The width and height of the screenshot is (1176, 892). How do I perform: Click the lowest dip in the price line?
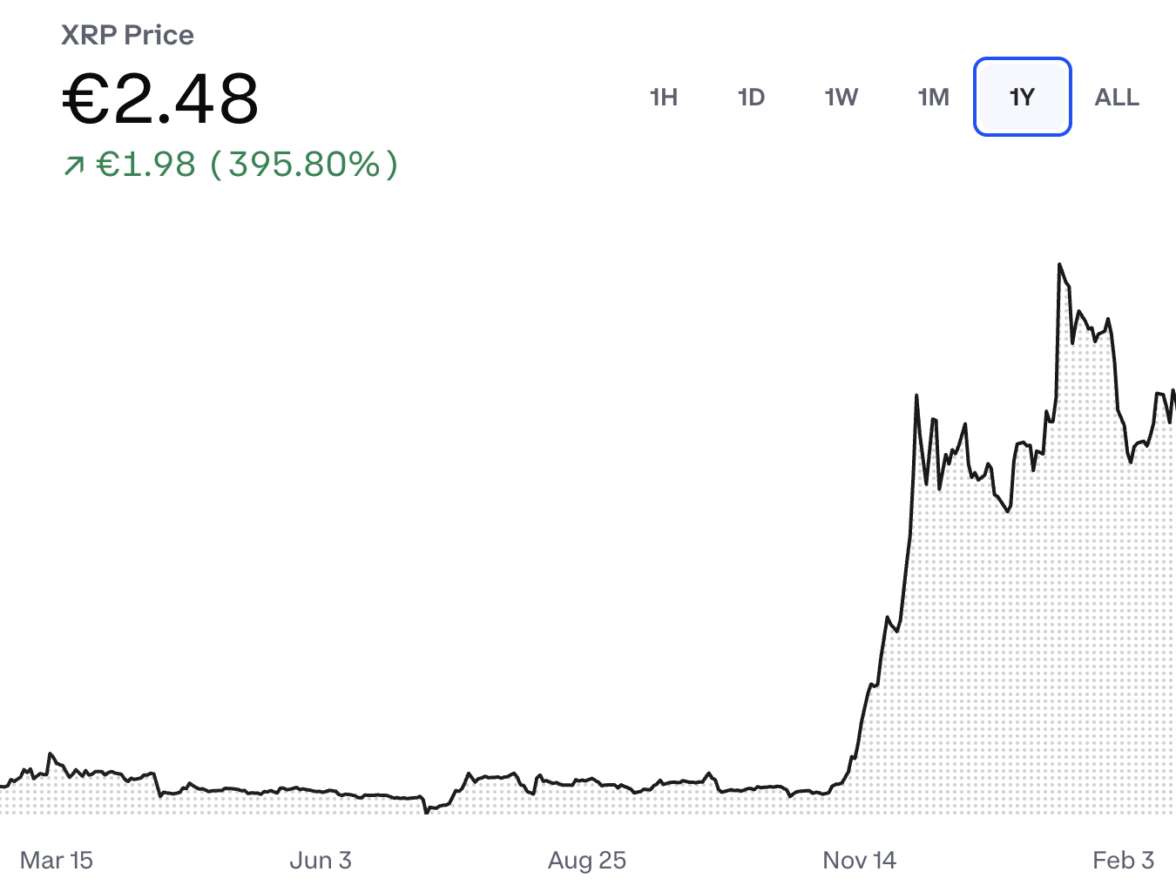(x=426, y=811)
